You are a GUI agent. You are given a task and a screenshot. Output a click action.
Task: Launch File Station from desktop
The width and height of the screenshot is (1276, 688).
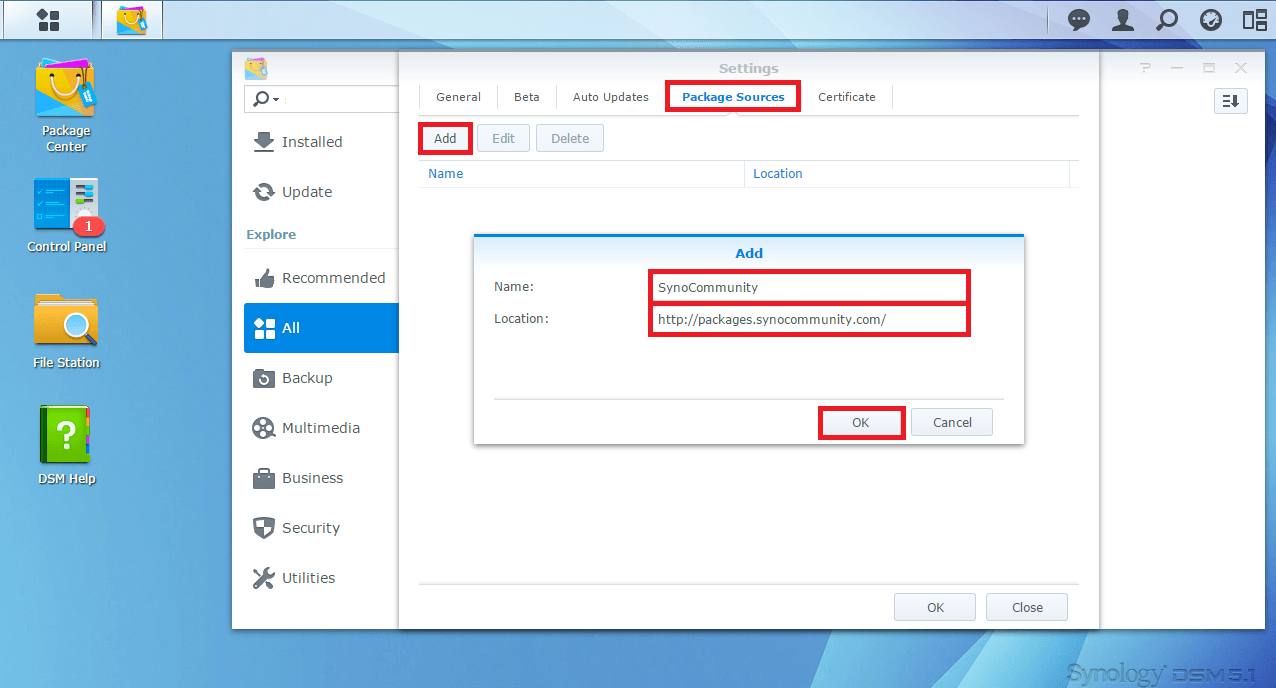point(66,330)
